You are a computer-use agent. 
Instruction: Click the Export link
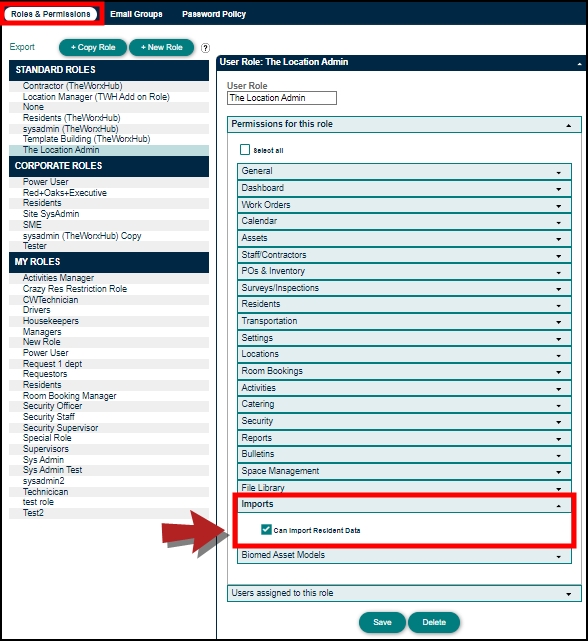click(x=22, y=47)
